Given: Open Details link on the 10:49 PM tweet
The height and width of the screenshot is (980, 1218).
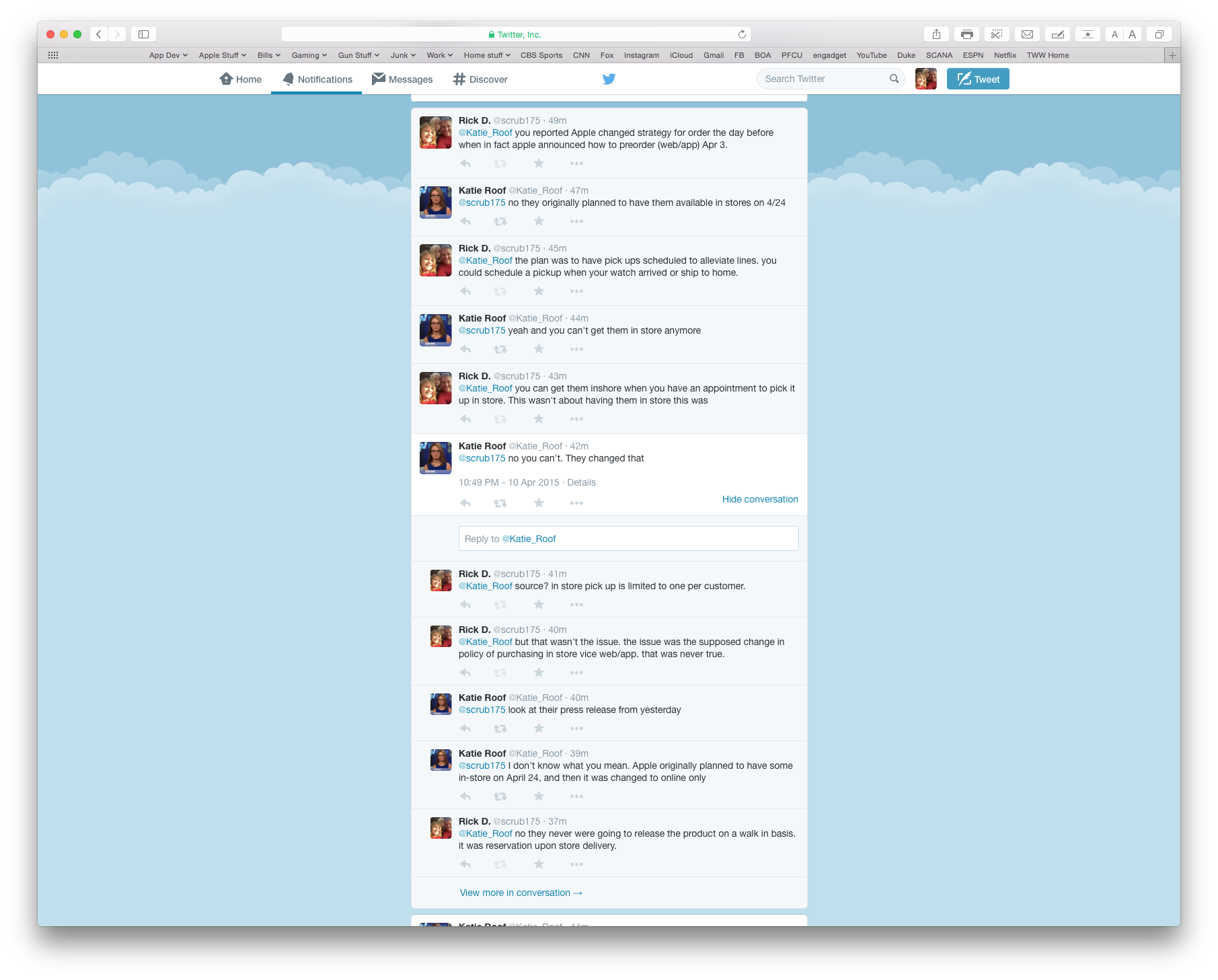Looking at the screenshot, I should (x=581, y=482).
